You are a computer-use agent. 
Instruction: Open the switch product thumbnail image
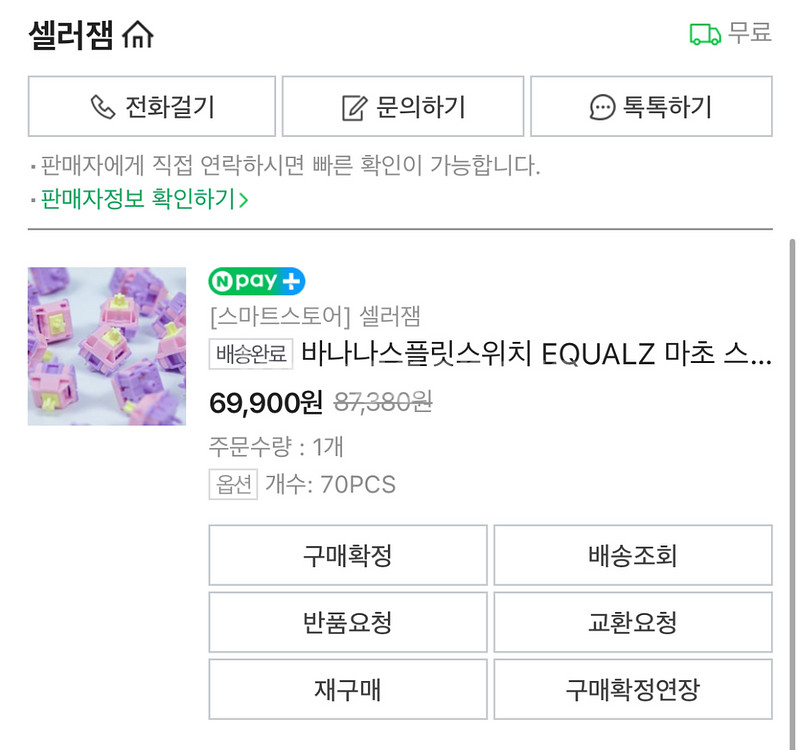[107, 346]
